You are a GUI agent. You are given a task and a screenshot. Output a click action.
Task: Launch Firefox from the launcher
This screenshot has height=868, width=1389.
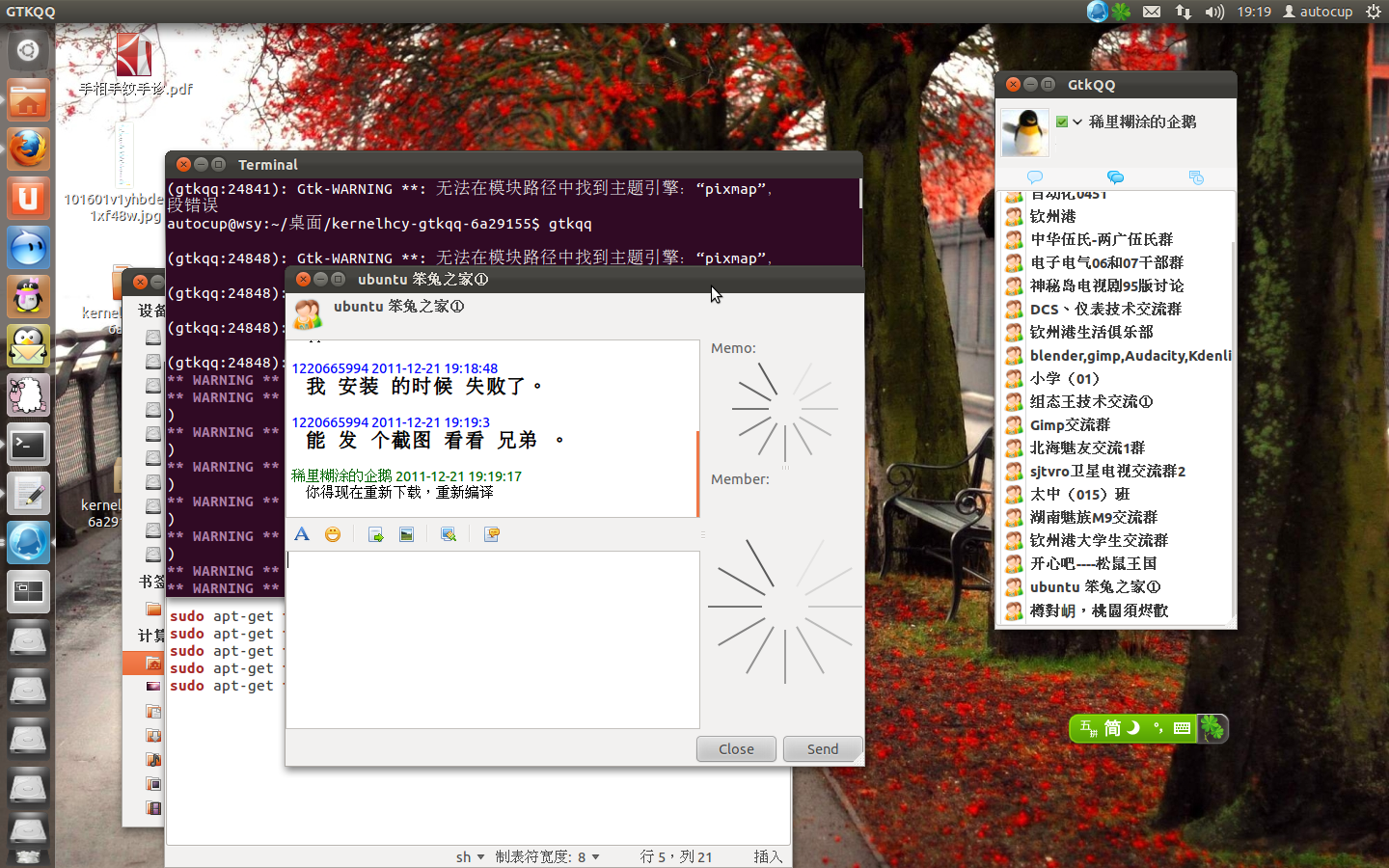coord(28,149)
